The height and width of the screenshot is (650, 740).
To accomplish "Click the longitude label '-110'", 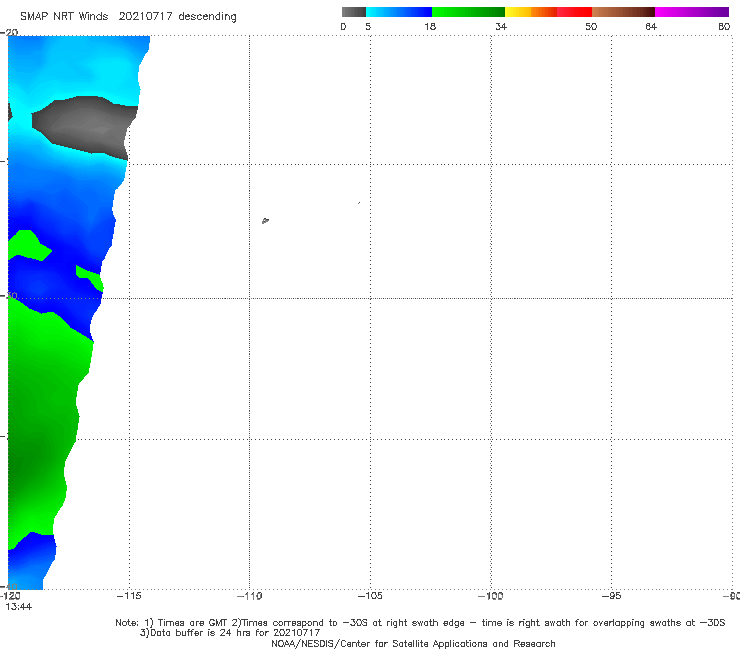I will coord(249,596).
